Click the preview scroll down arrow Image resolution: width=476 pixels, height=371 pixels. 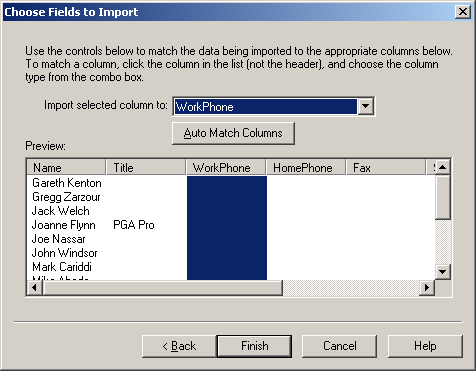pyautogui.click(x=443, y=272)
